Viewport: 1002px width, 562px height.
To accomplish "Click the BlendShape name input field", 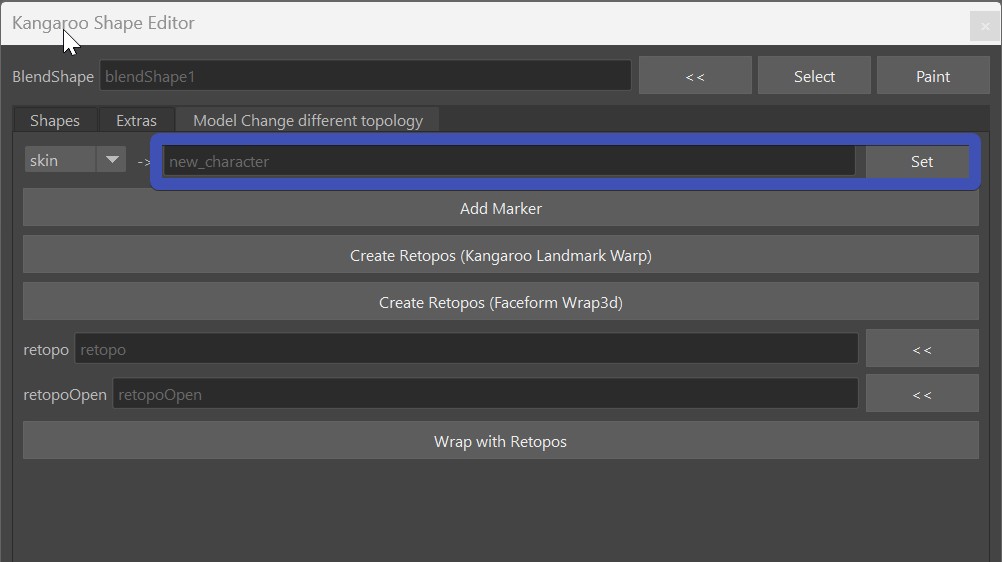I will coord(365,76).
